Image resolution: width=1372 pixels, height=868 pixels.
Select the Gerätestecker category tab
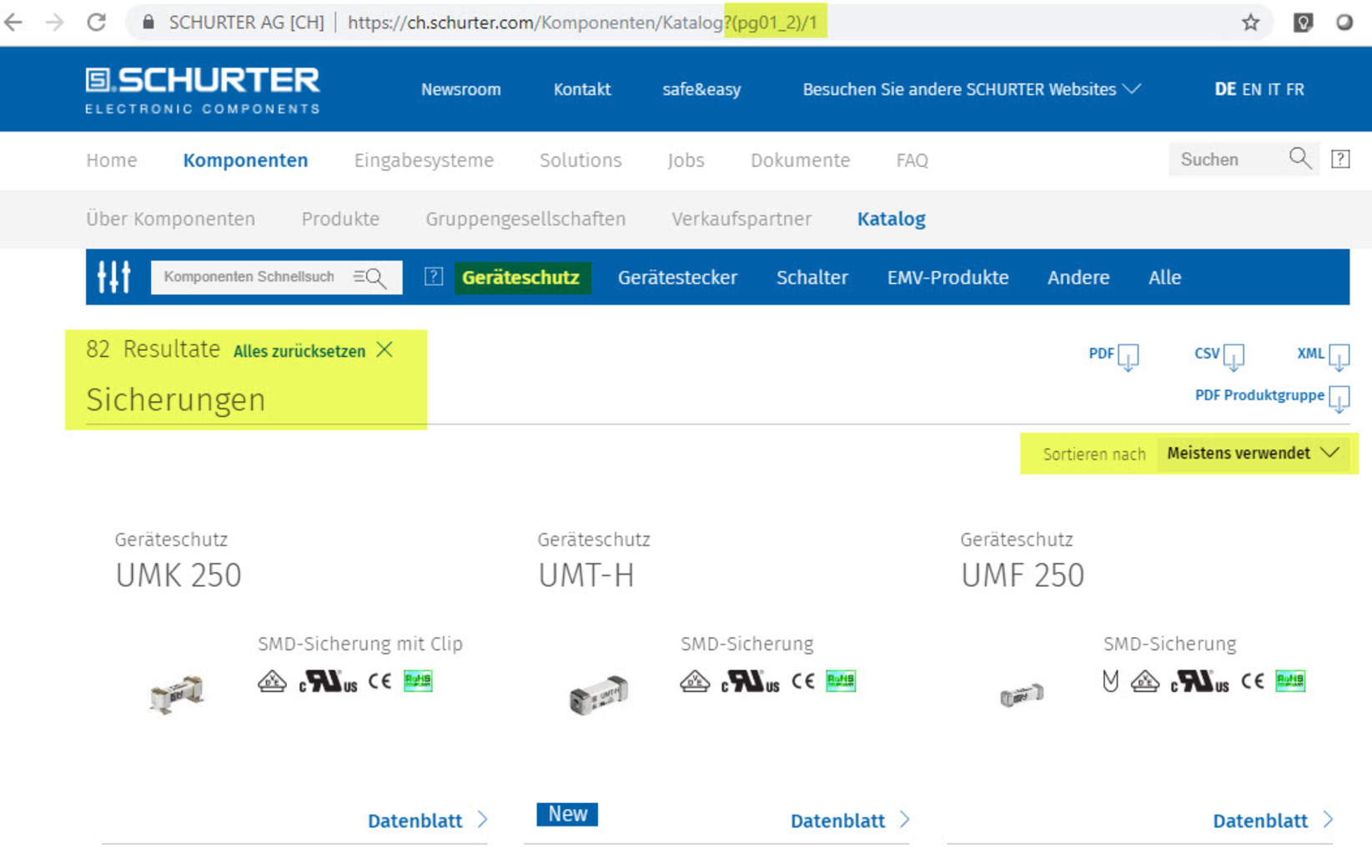click(x=677, y=278)
